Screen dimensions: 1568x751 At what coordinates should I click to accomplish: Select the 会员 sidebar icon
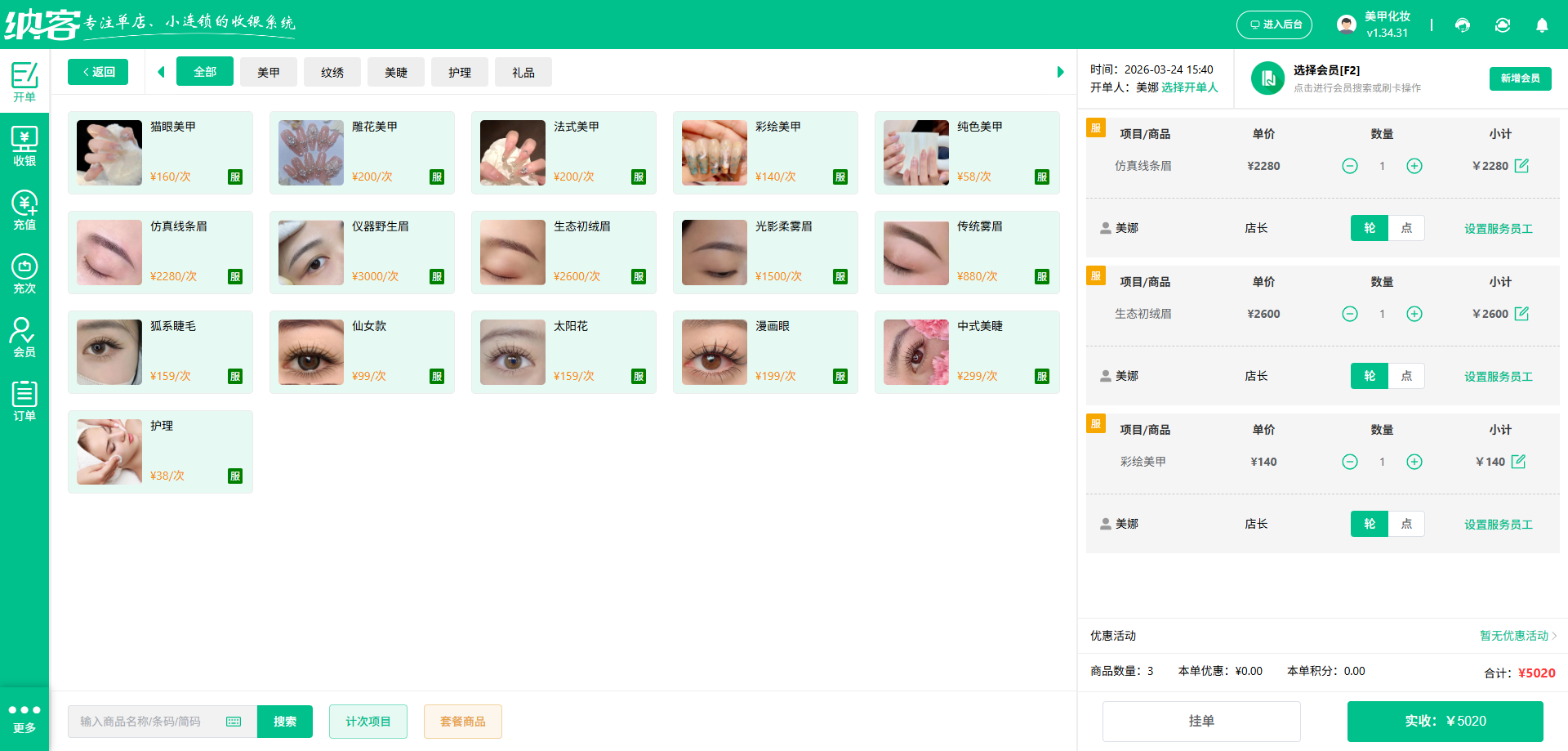tap(24, 337)
